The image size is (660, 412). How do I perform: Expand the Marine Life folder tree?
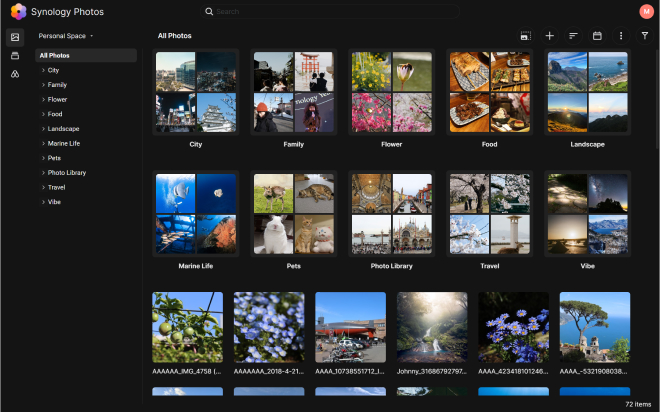coord(42,144)
